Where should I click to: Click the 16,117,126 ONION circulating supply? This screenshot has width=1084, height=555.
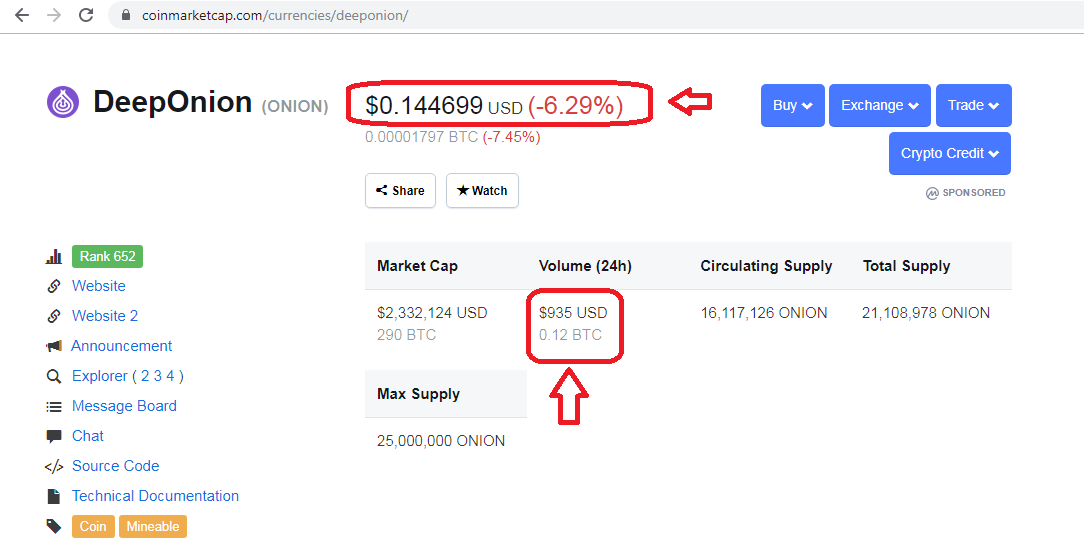(764, 313)
